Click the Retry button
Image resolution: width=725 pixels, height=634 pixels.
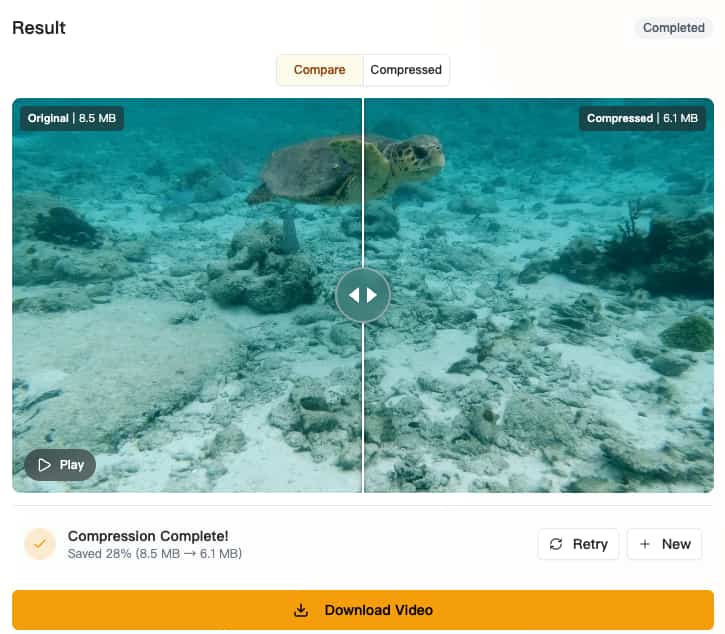[x=578, y=544]
